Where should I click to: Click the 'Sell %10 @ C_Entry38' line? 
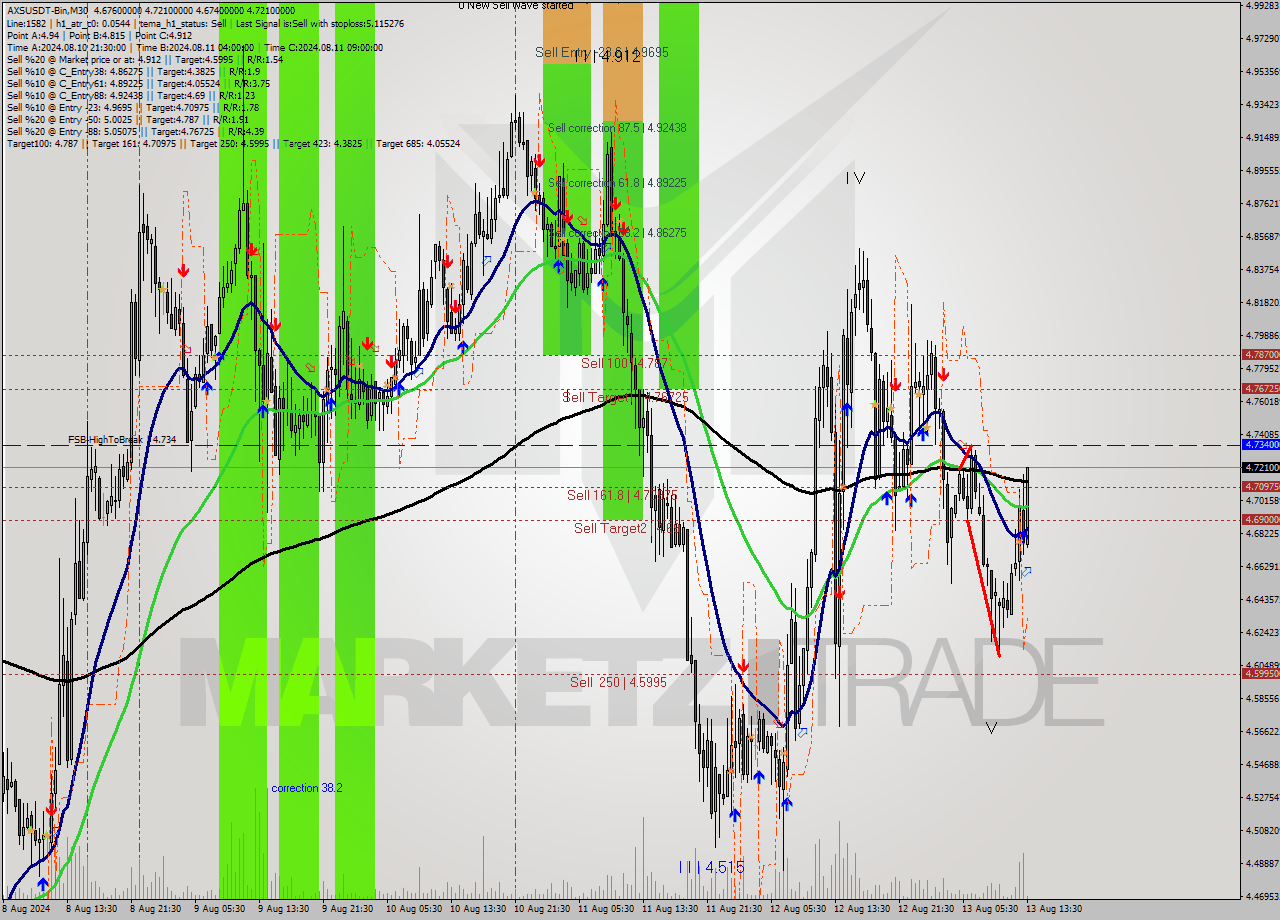(x=133, y=72)
